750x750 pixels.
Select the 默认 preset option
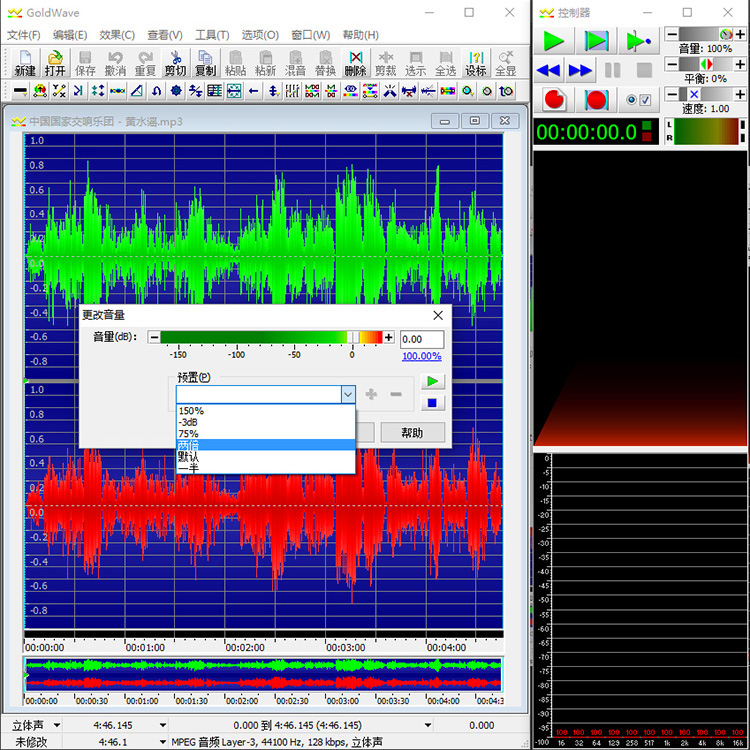tap(266, 457)
